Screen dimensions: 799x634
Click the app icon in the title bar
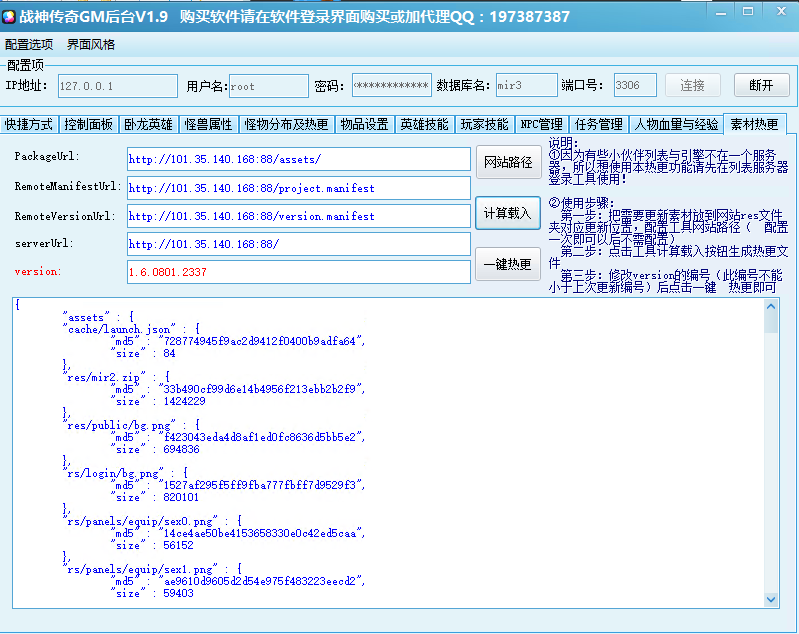[x=9, y=17]
